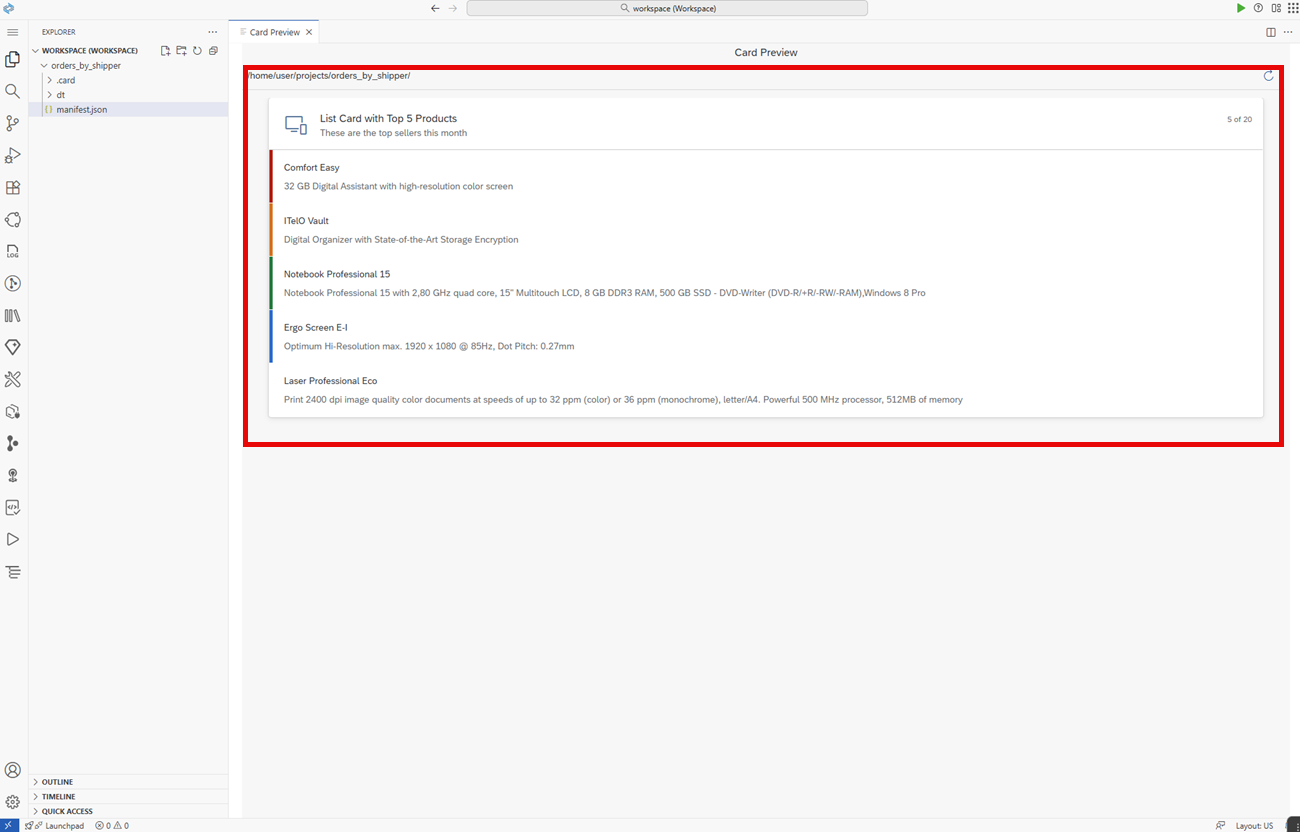Expand the QUICK ACCESS section

click(x=128, y=811)
